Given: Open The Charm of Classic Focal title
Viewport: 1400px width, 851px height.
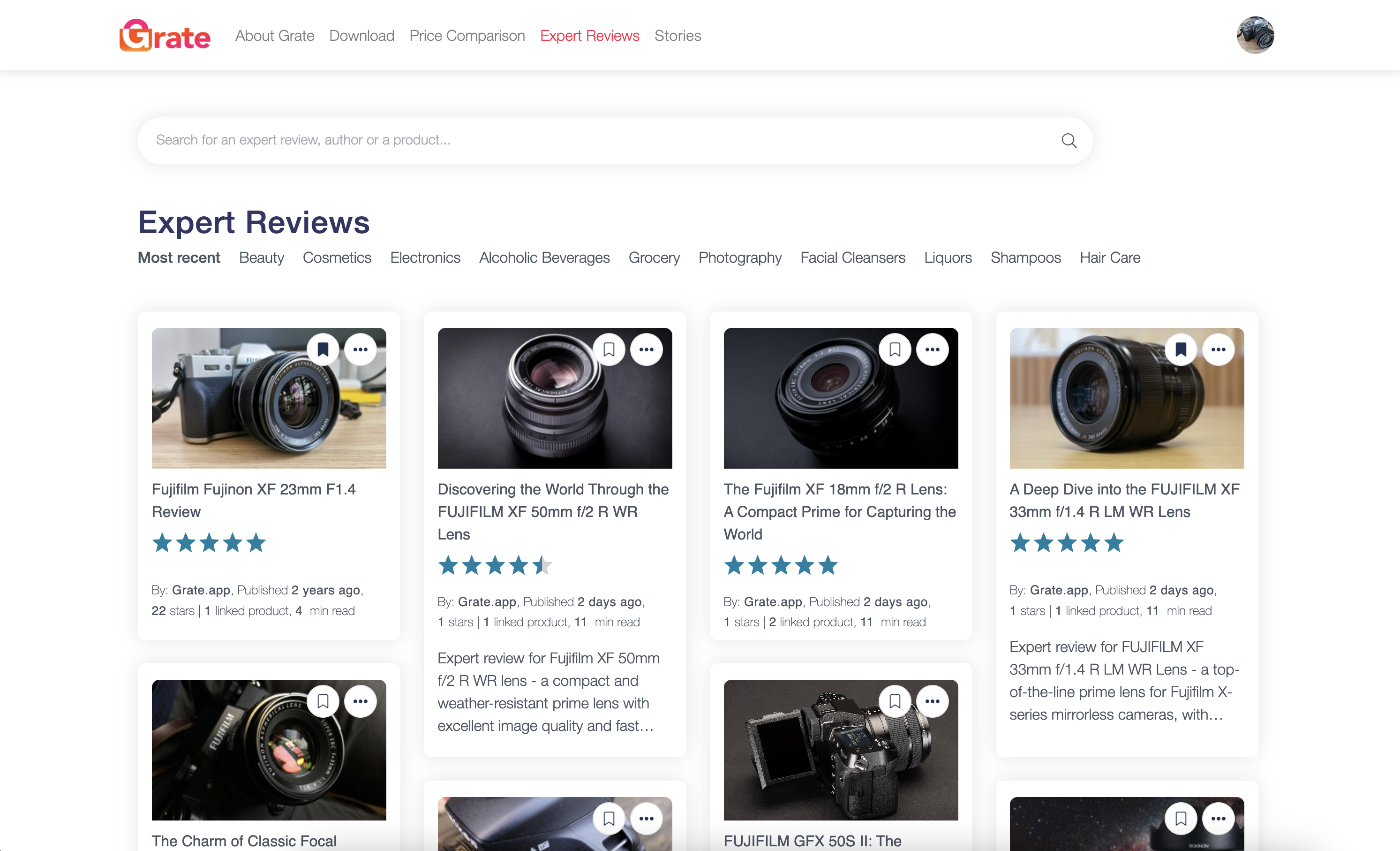Looking at the screenshot, I should 244,840.
